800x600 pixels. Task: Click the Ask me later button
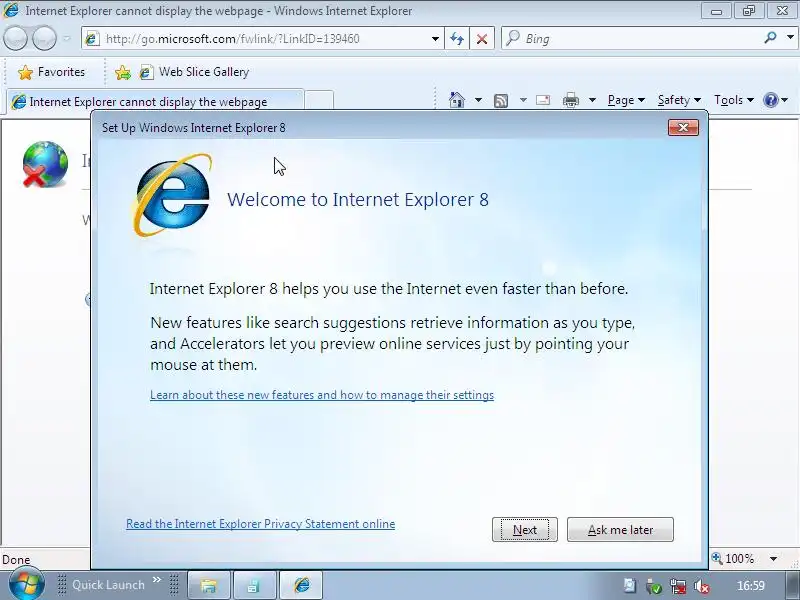[620, 530]
